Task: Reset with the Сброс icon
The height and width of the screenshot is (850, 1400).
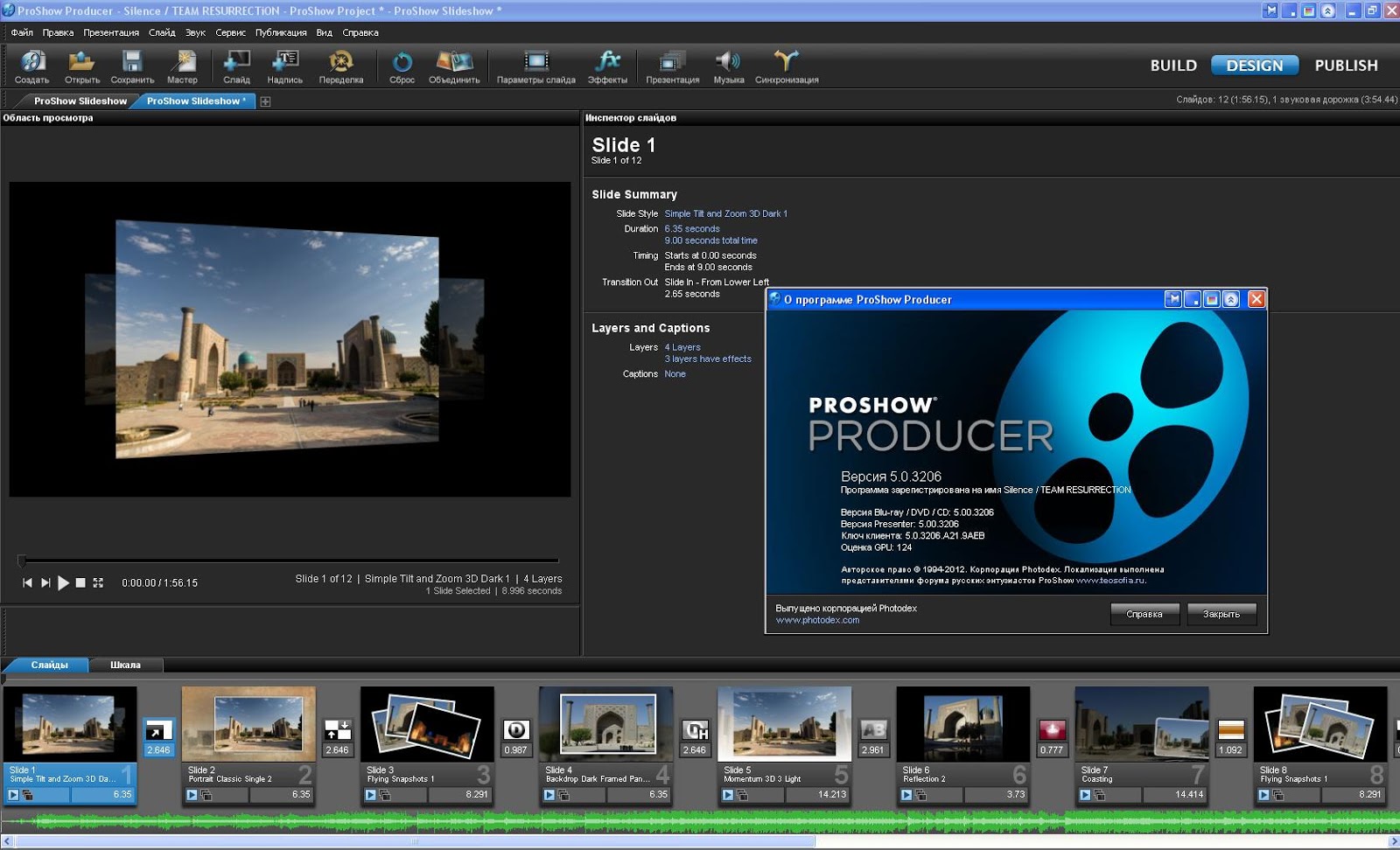Action: pos(402,65)
